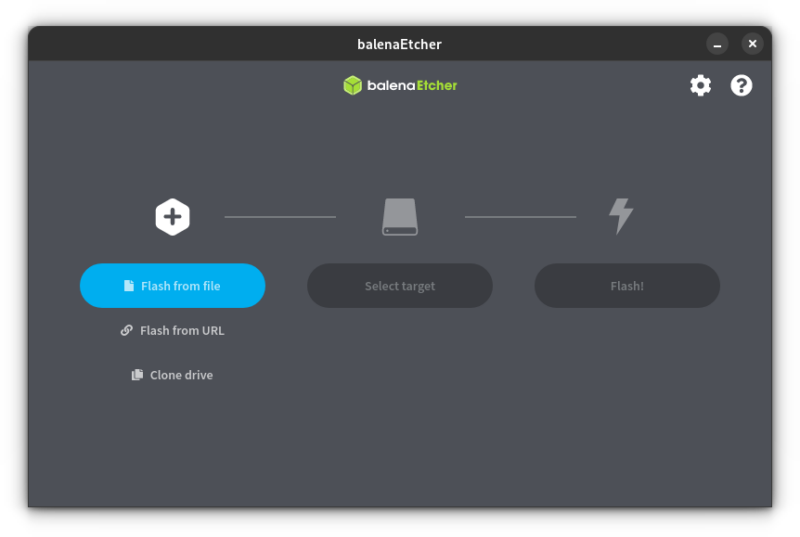This screenshot has width=800, height=537.
Task: Click the Select target button
Action: (x=399, y=286)
